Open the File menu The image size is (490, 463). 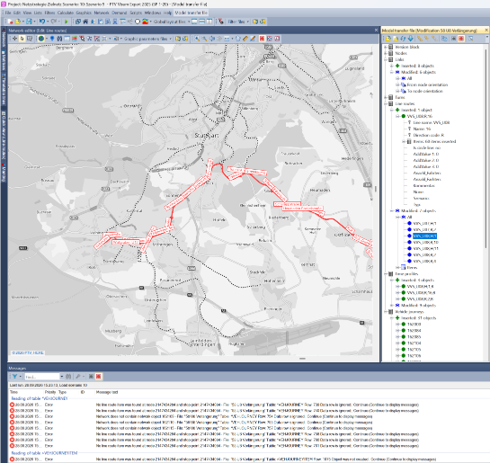pyautogui.click(x=8, y=13)
